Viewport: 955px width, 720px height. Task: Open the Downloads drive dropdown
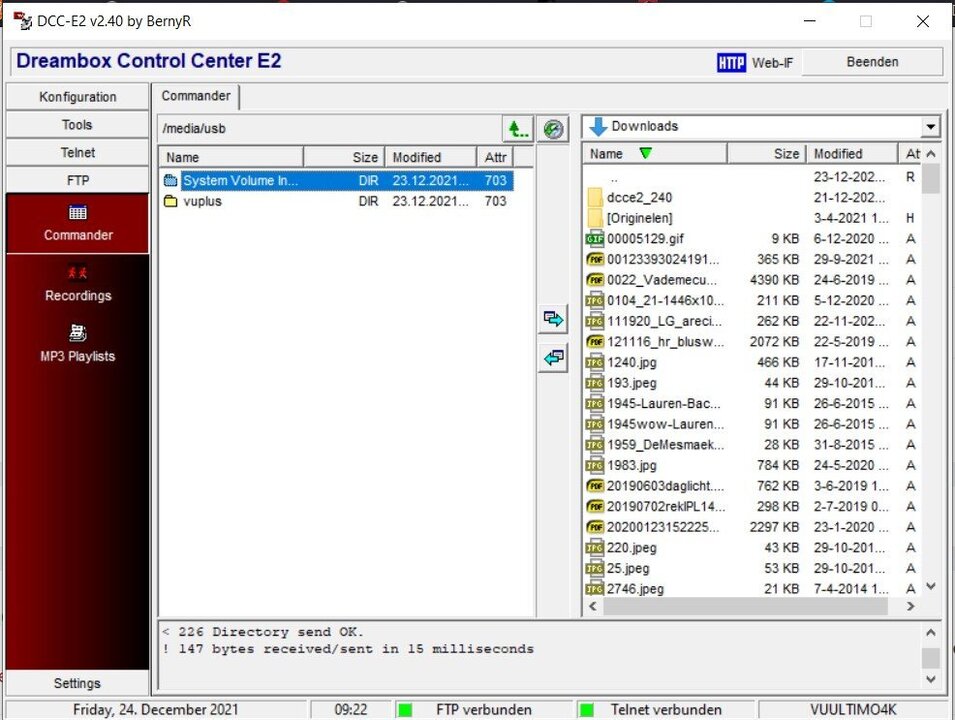[931, 126]
